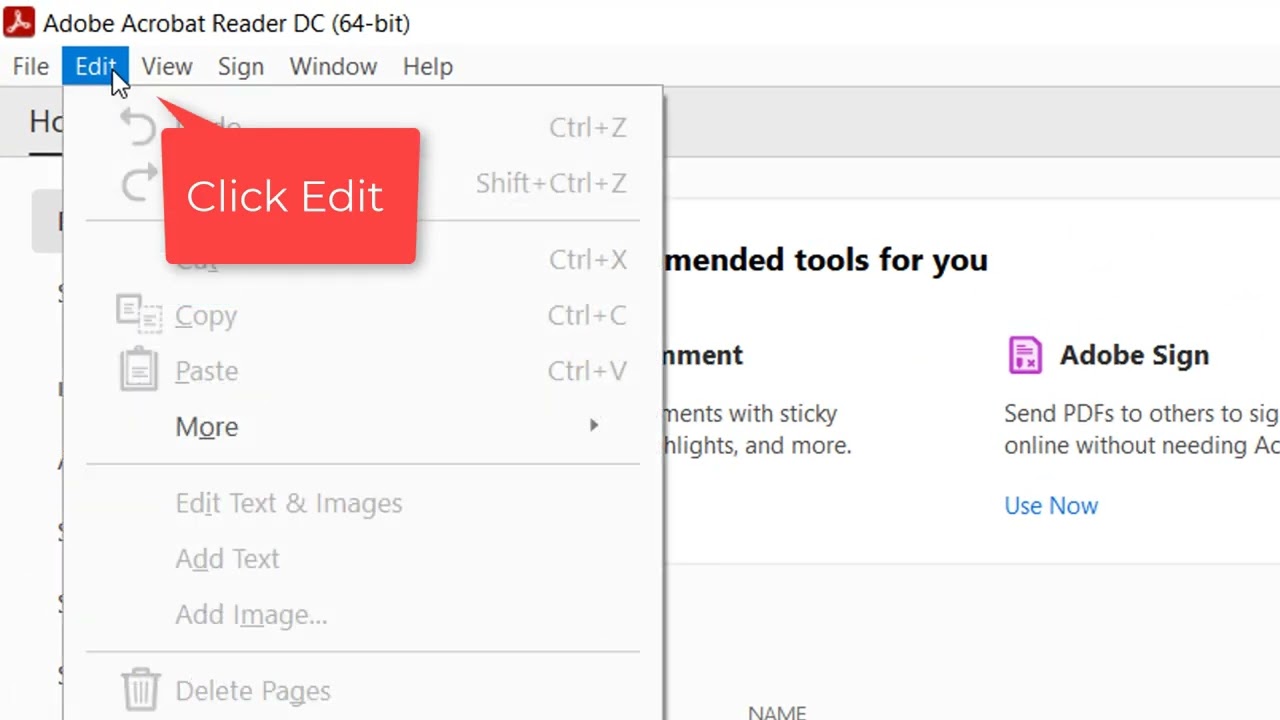Image resolution: width=1280 pixels, height=720 pixels.
Task: Open the Help menu
Action: (x=427, y=67)
